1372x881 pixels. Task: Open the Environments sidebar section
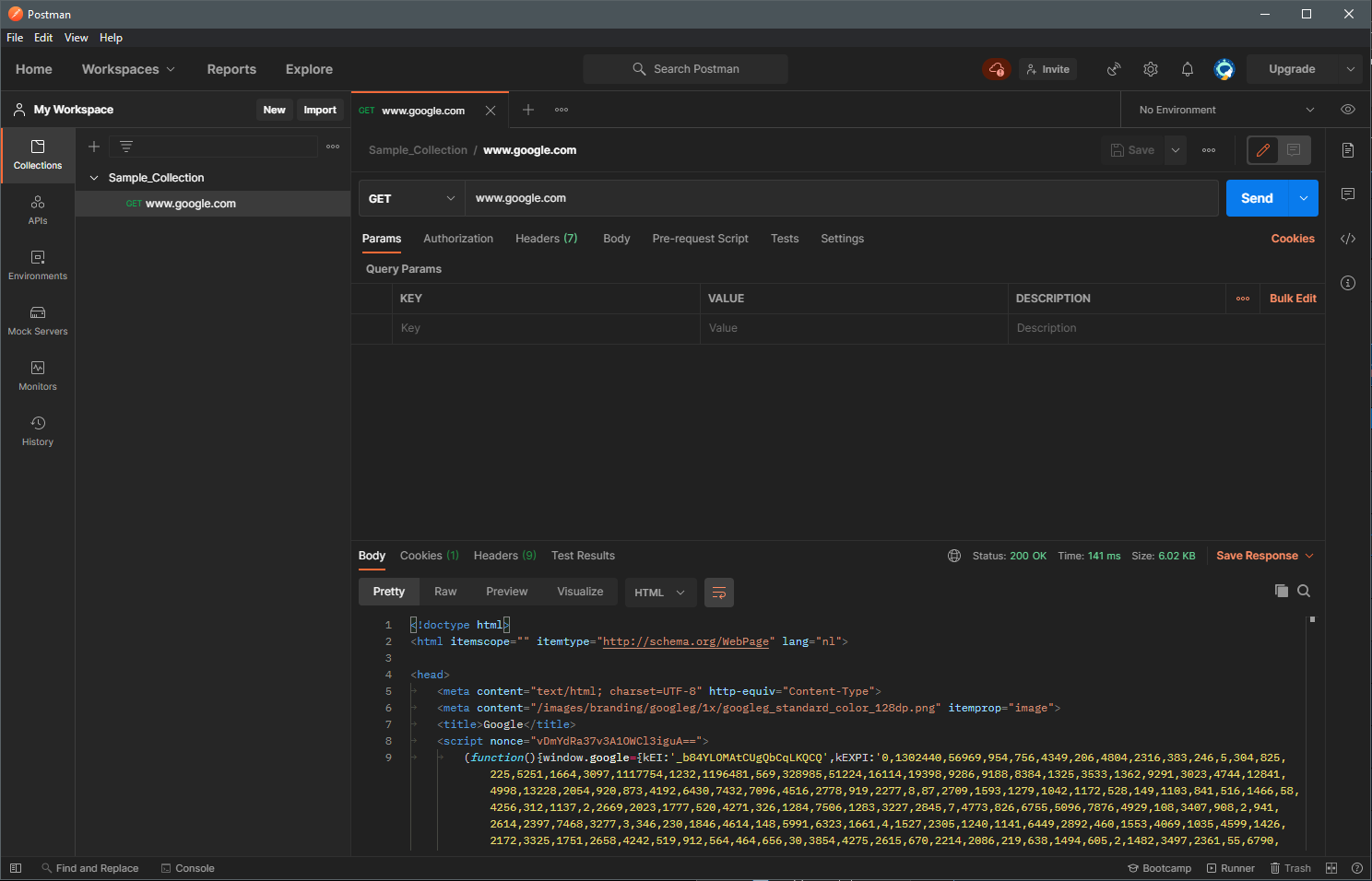38,265
